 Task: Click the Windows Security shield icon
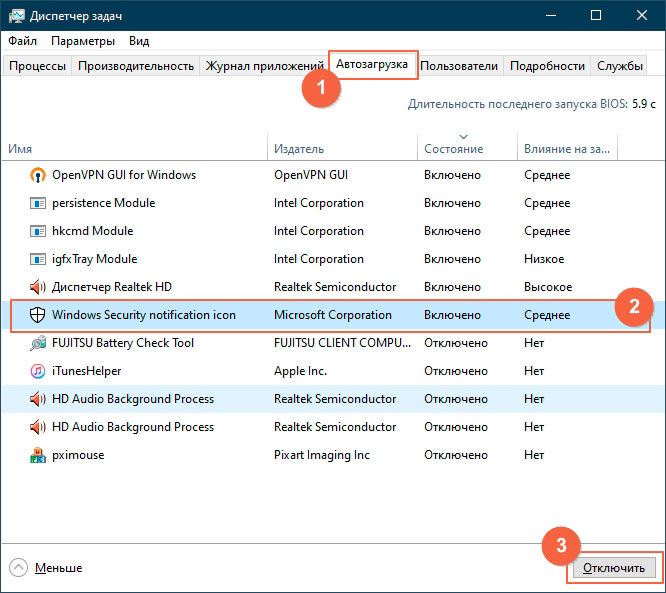38,315
